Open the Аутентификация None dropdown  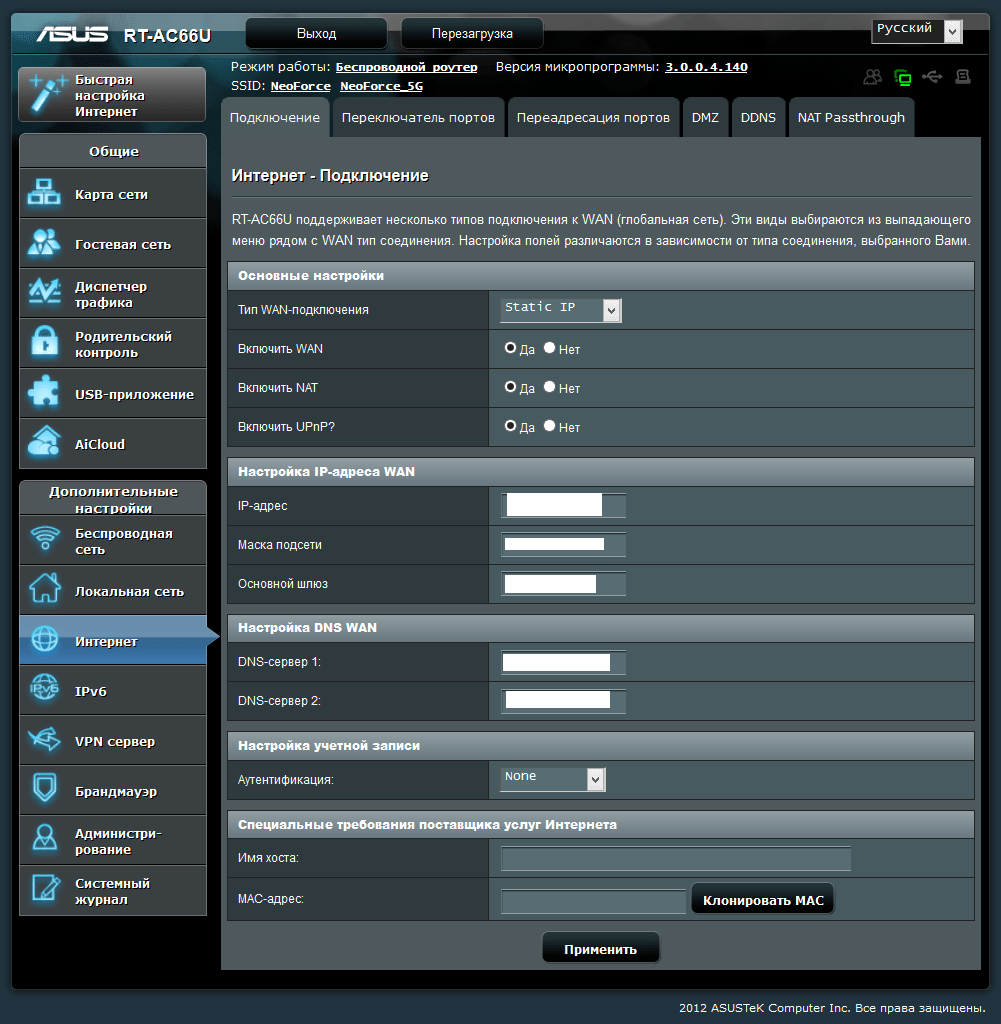click(553, 778)
